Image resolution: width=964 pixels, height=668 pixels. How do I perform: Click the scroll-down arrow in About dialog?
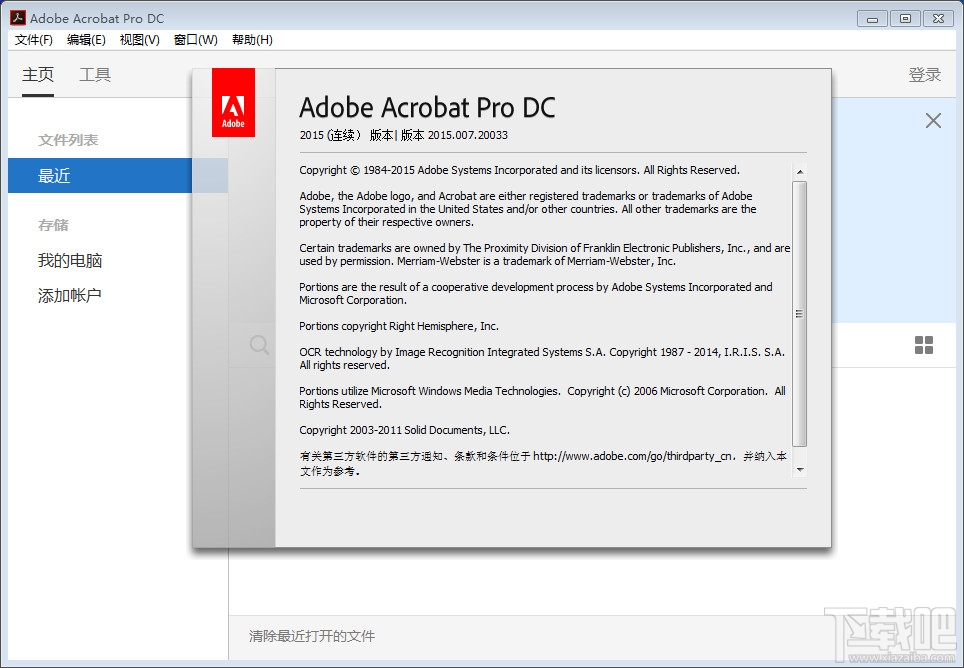pos(799,470)
